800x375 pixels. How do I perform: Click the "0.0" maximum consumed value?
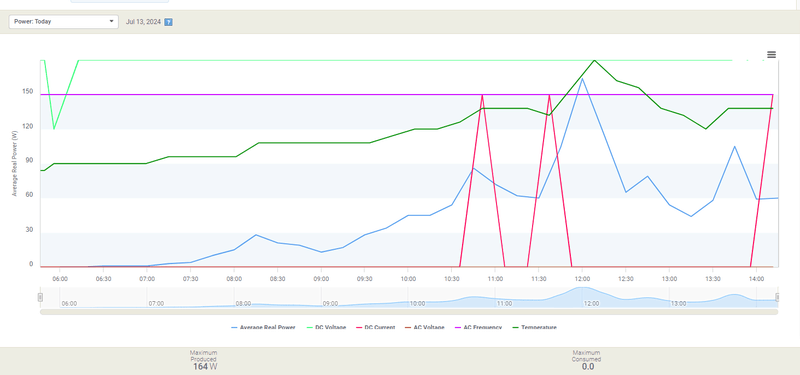click(588, 366)
